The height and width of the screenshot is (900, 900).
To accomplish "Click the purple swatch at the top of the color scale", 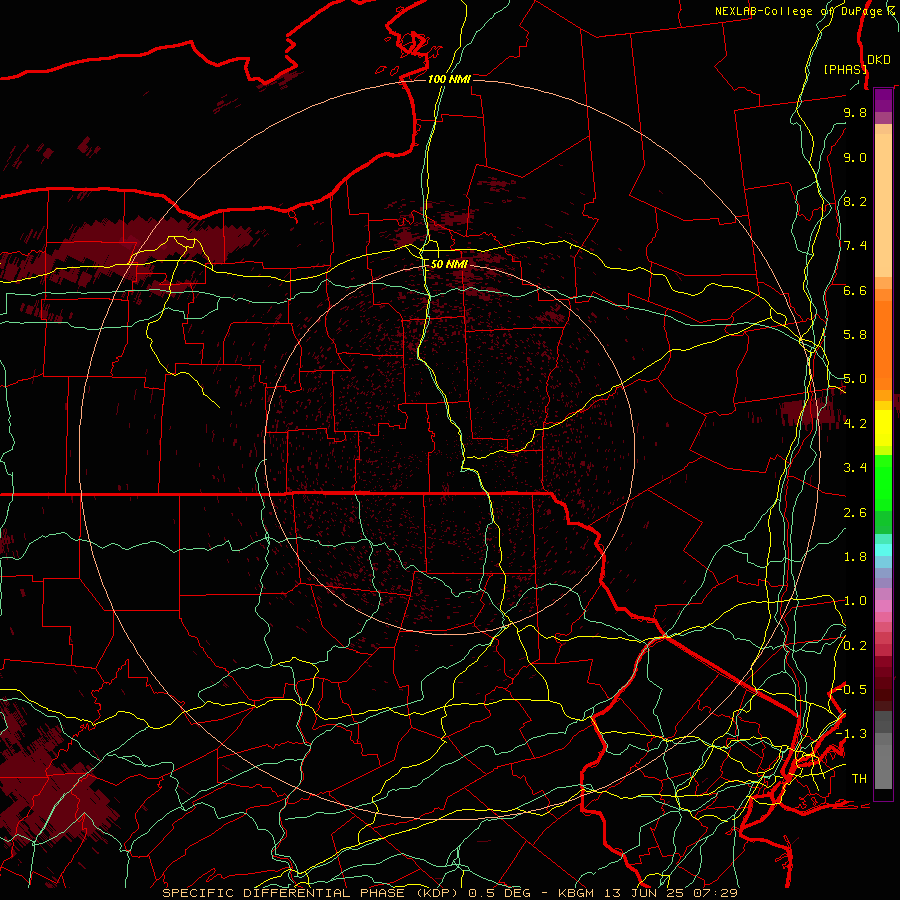I will tap(883, 100).
